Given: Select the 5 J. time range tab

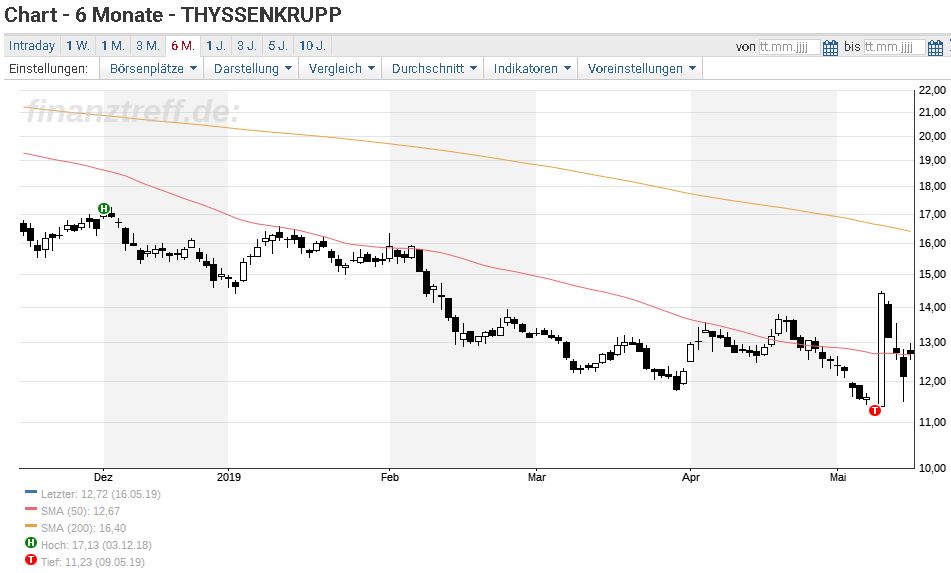Looking at the screenshot, I should click(278, 45).
